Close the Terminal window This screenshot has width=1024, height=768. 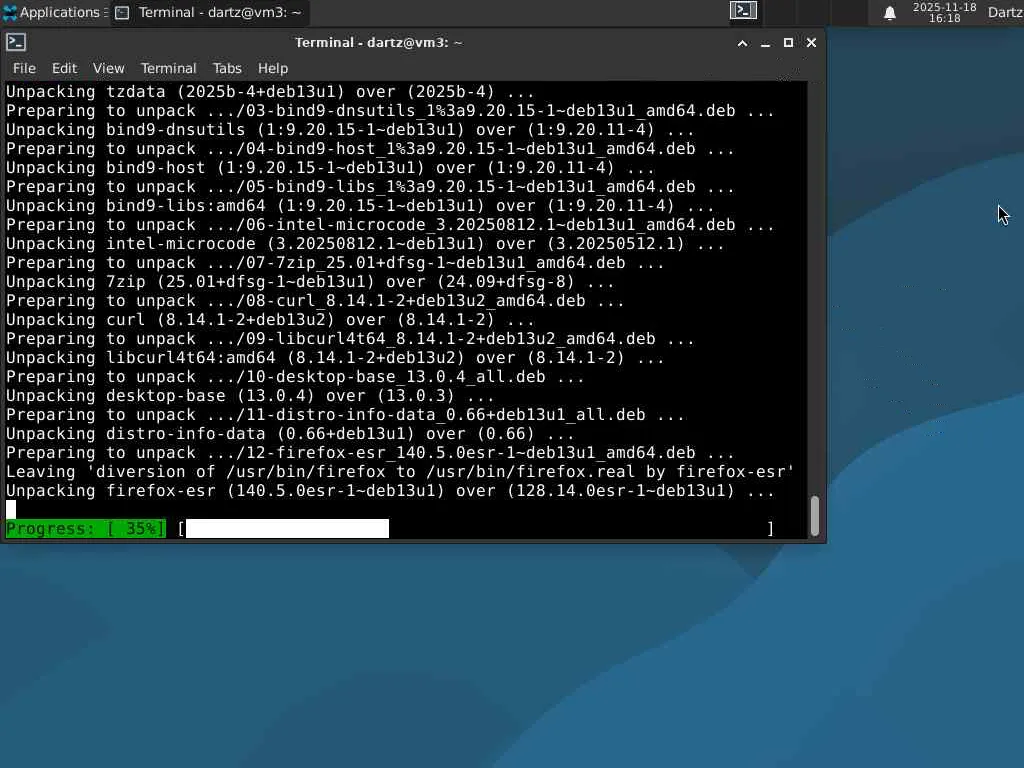(x=811, y=42)
